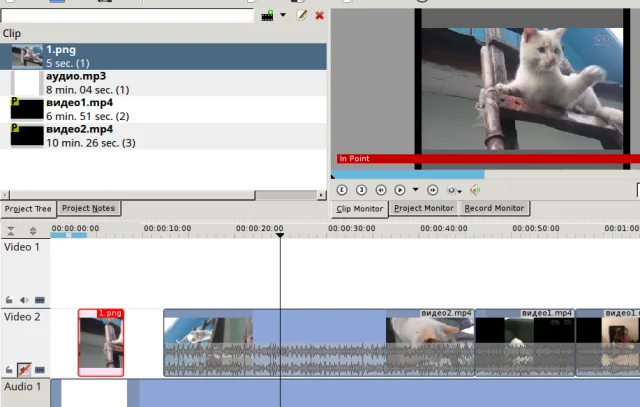Mute audio on Video 1 track
640x407 pixels.
click(24, 300)
